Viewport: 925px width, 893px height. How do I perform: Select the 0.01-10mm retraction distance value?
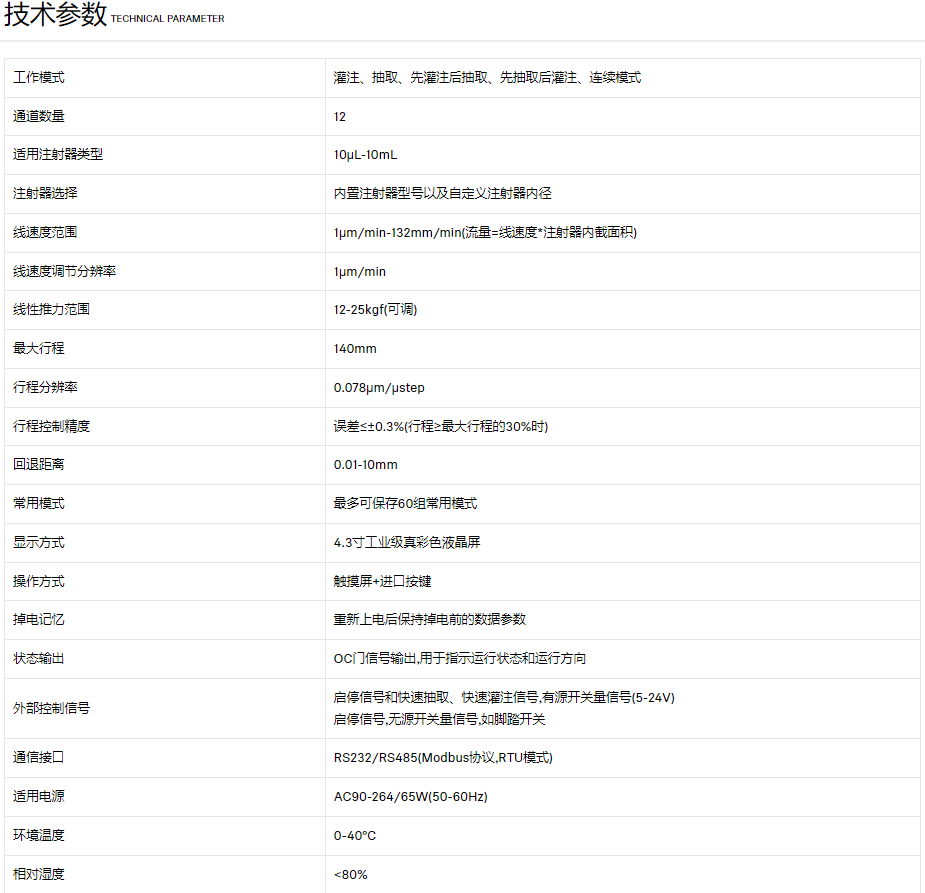click(366, 465)
